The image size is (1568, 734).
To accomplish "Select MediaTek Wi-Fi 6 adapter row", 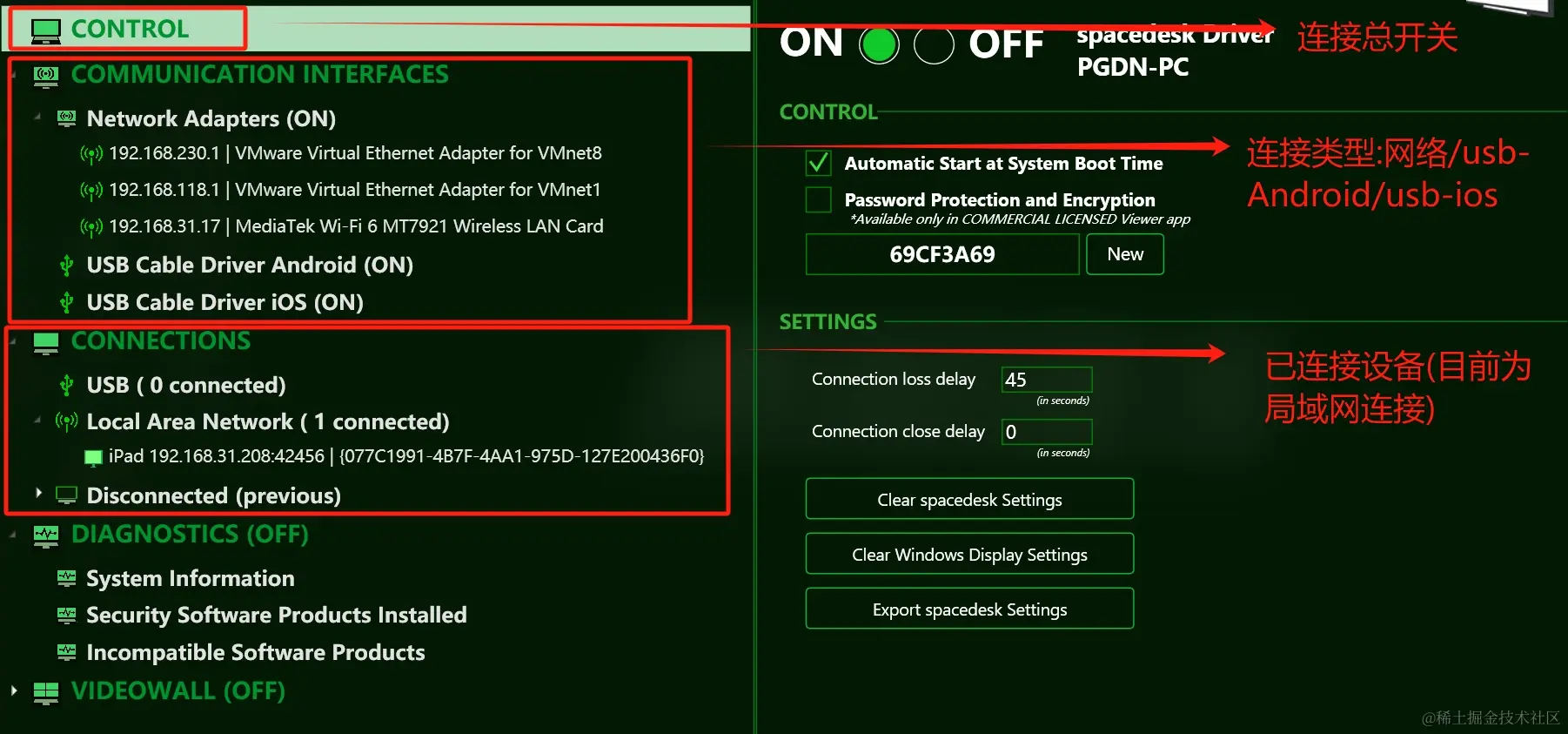I will (356, 226).
